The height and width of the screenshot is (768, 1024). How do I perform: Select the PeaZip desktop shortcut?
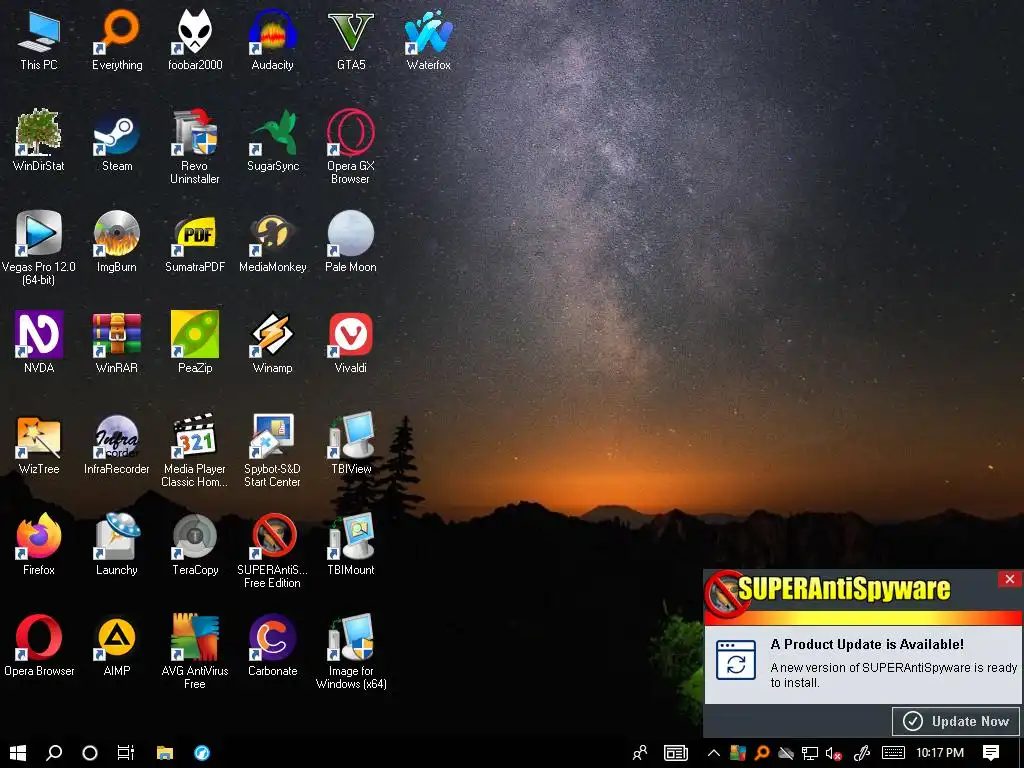(195, 342)
